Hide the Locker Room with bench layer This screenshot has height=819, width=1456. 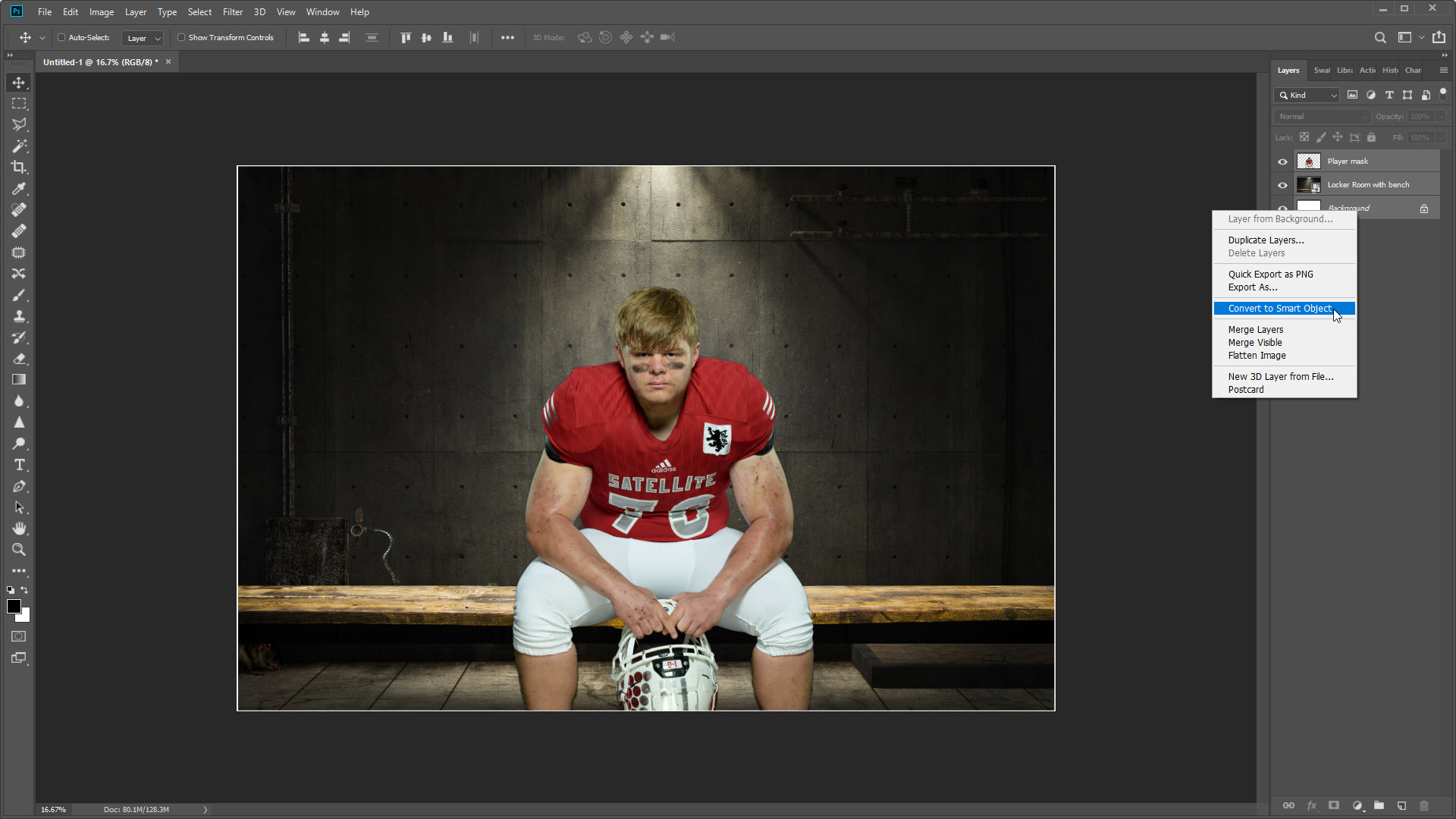coord(1282,185)
